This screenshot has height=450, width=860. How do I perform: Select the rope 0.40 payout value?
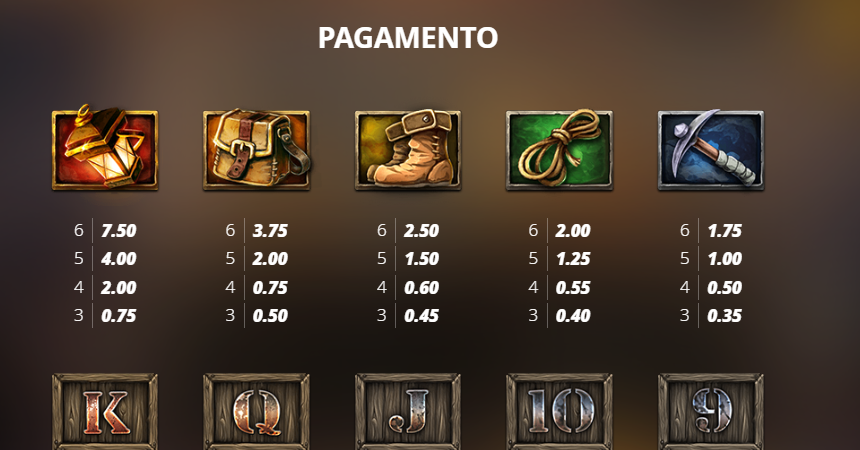pos(573,316)
